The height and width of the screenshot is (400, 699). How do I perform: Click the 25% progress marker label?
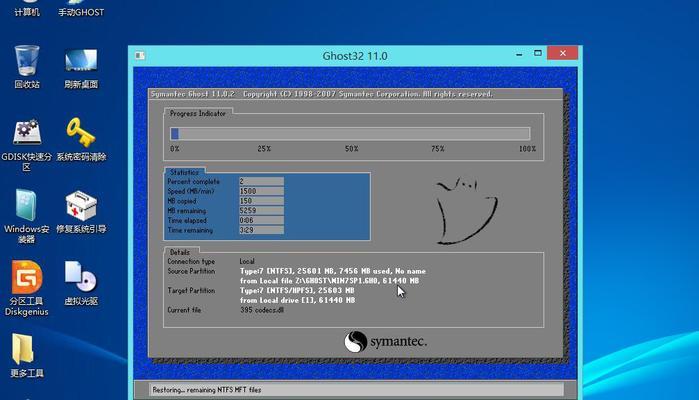[x=264, y=148]
